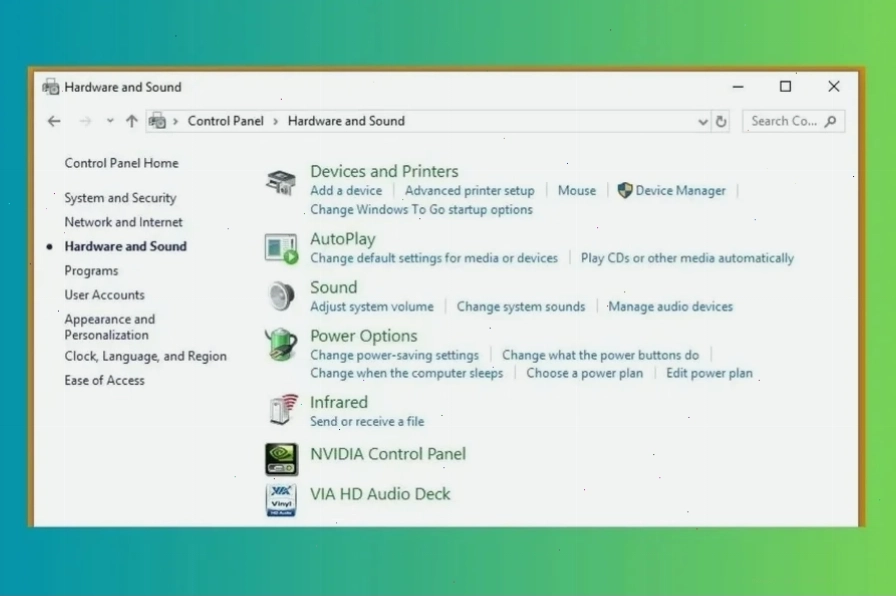Click the Control Panel breadcrumb segment
896x597 pixels.
pos(226,121)
